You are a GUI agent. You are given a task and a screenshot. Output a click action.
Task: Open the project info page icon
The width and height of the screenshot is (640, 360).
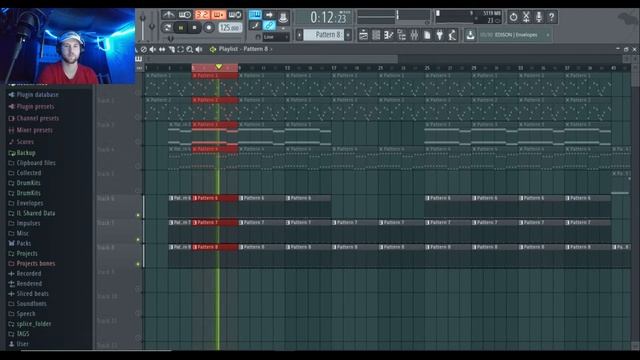click(427, 35)
